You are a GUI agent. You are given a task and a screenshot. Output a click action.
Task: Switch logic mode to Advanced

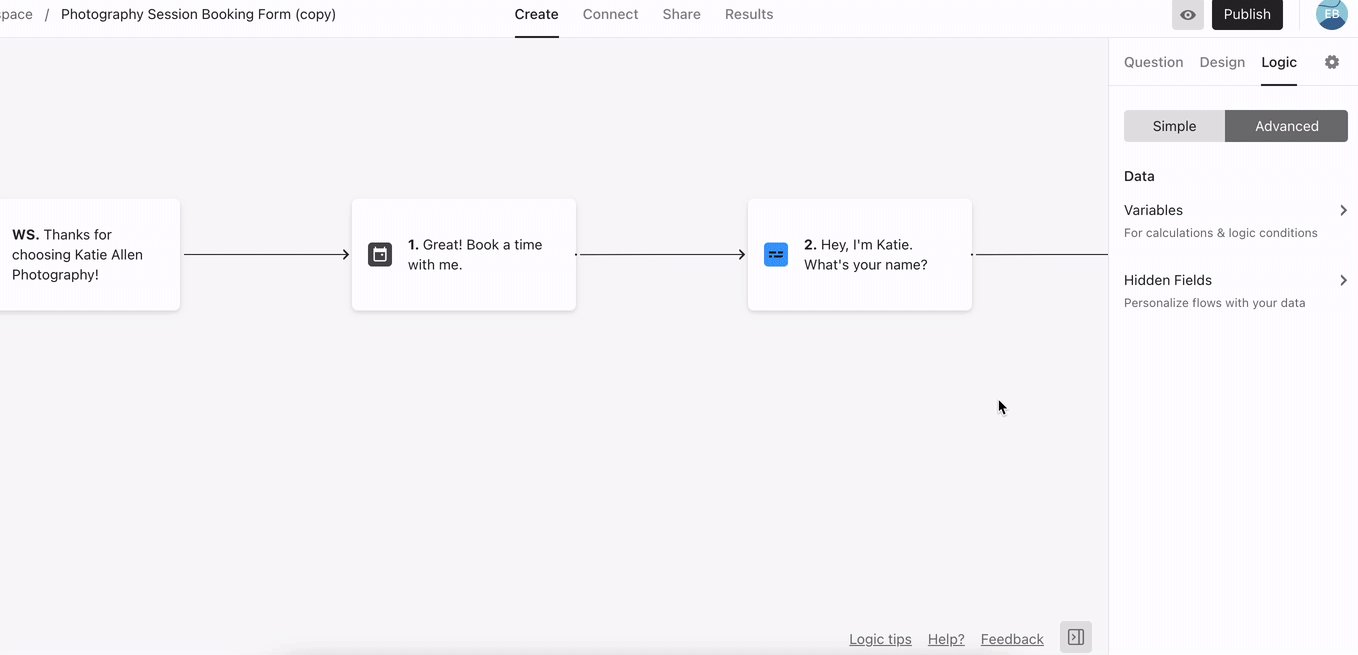coord(1286,126)
